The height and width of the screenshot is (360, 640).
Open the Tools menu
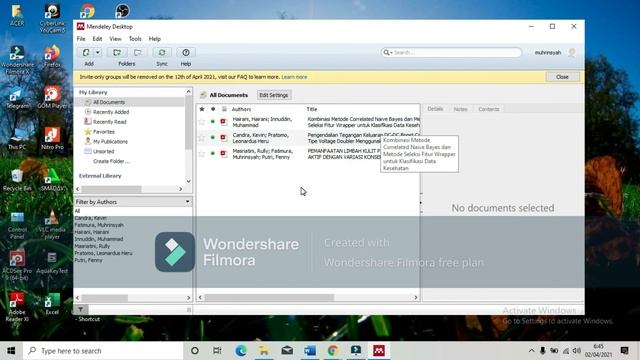[135, 39]
